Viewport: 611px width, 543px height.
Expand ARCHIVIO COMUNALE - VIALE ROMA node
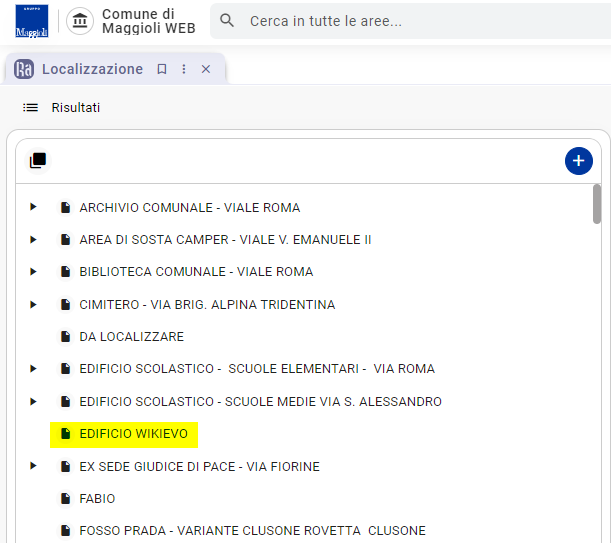pos(33,207)
